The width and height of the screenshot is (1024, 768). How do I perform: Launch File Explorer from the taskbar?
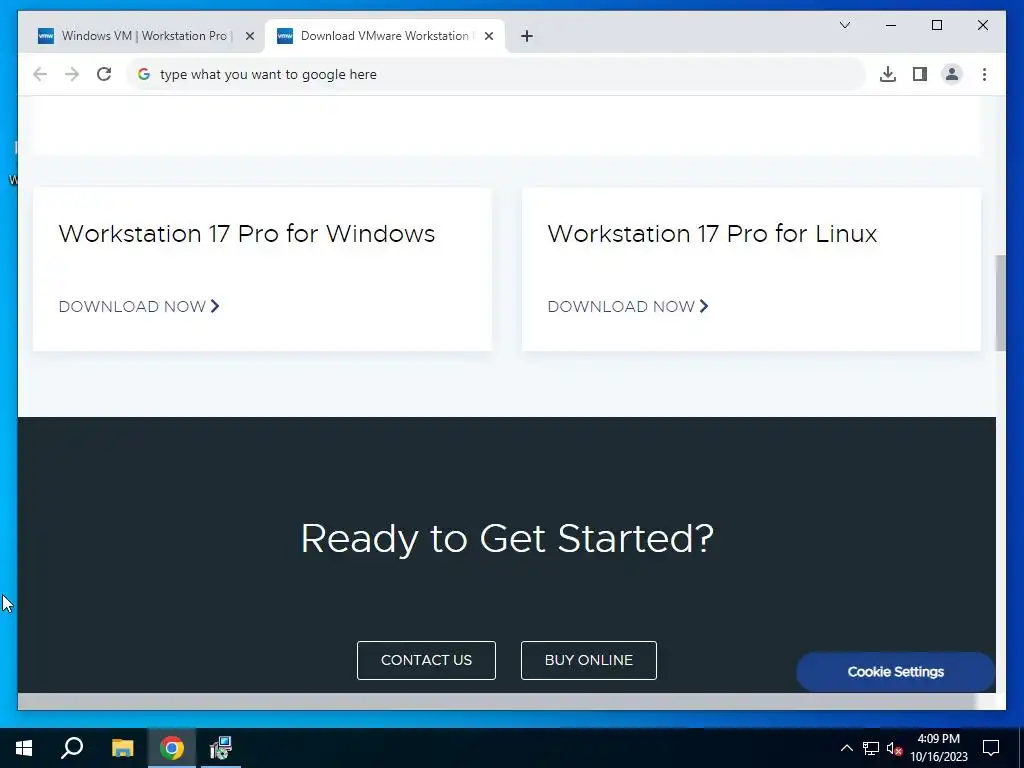coord(122,748)
